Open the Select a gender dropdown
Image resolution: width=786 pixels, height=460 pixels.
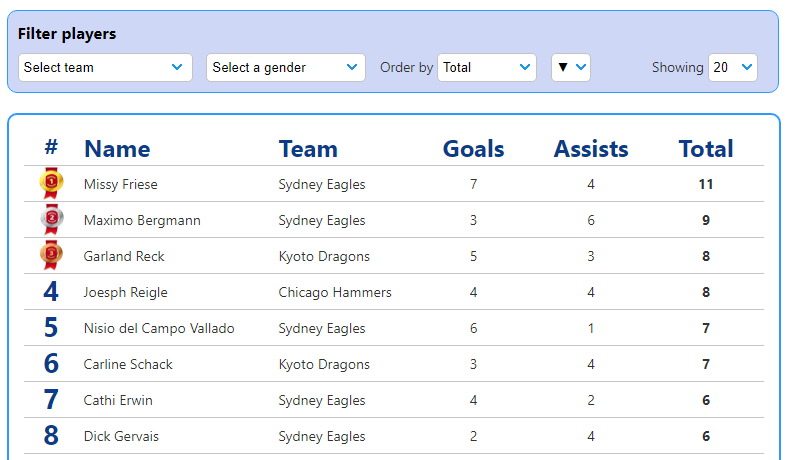pos(286,67)
